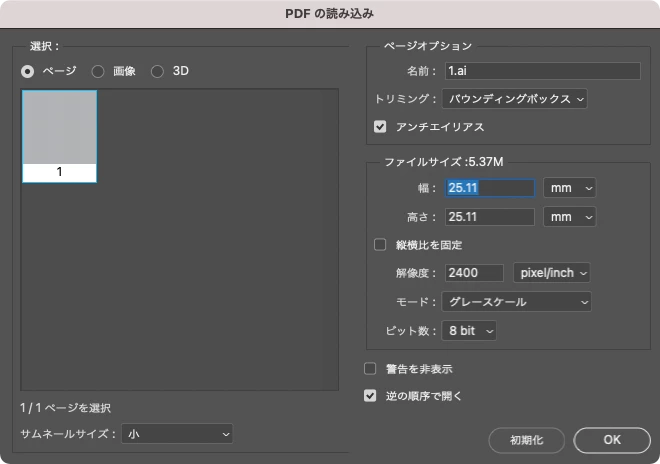Click the OK button
The width and height of the screenshot is (660, 464).
point(612,440)
